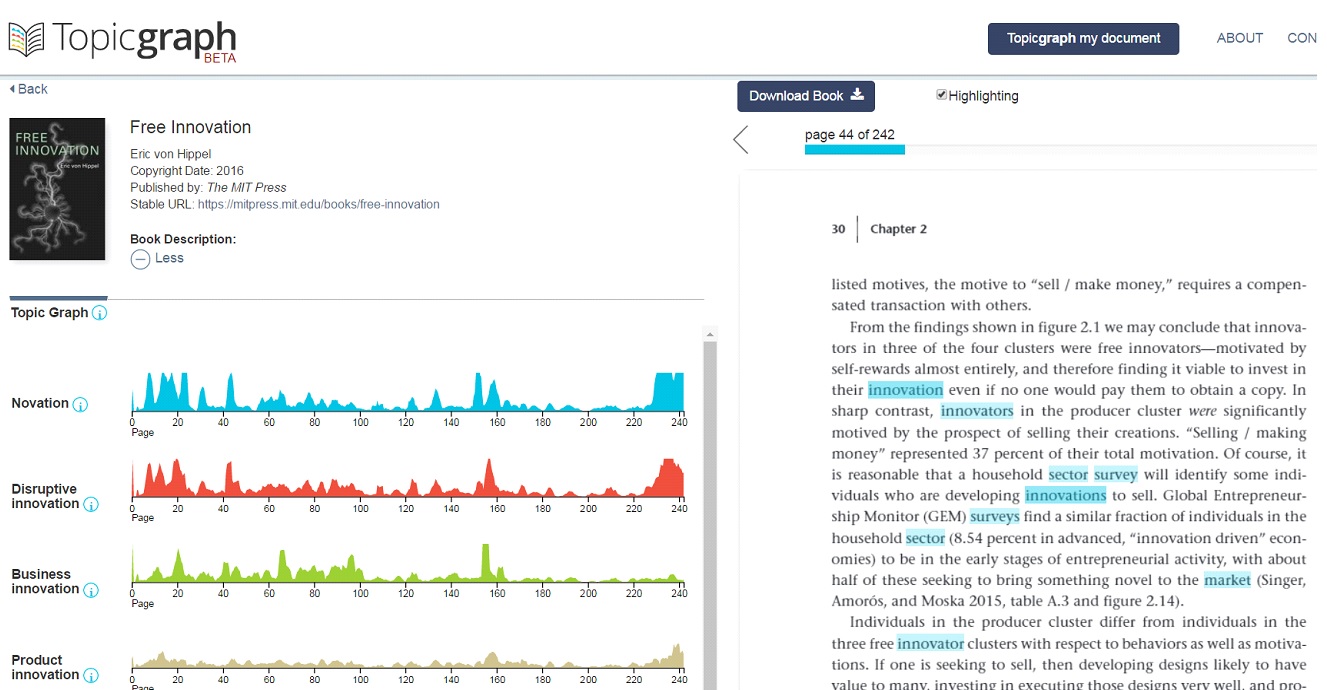Toggle the Highlighting checkbox
Viewport: 1327px width, 690px height.
pos(941,95)
